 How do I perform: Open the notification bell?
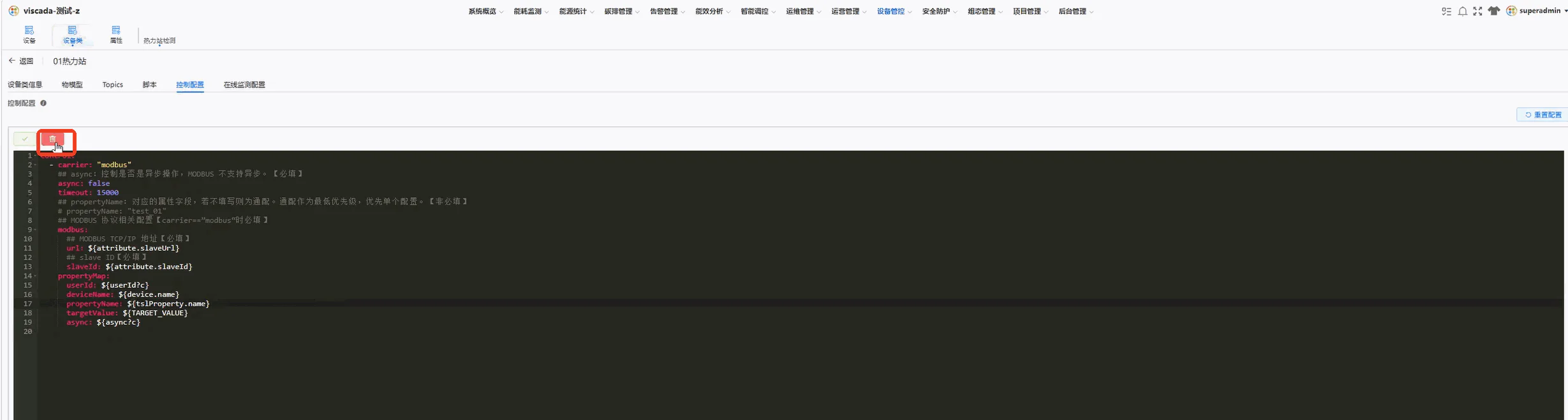point(1463,11)
